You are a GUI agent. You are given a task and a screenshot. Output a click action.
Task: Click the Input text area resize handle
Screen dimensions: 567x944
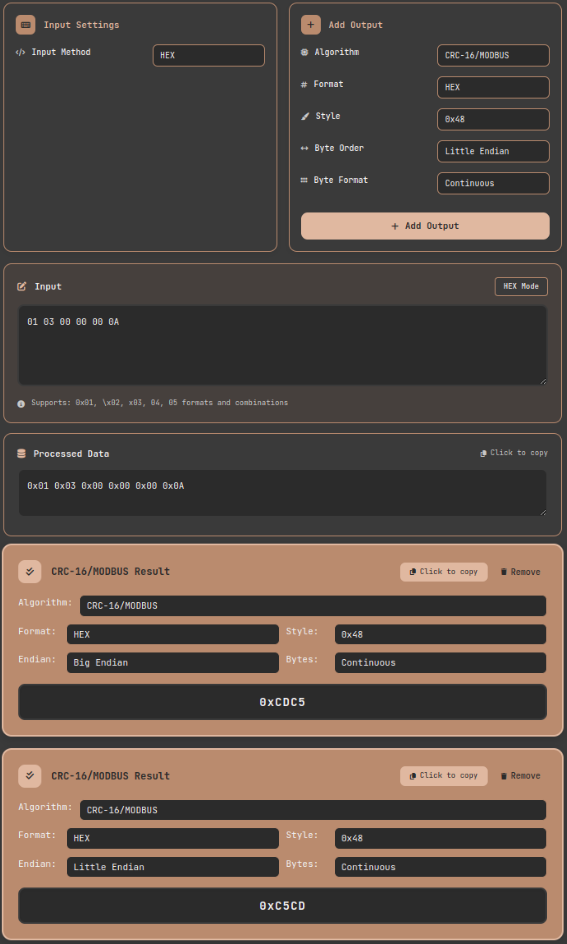(x=542, y=380)
